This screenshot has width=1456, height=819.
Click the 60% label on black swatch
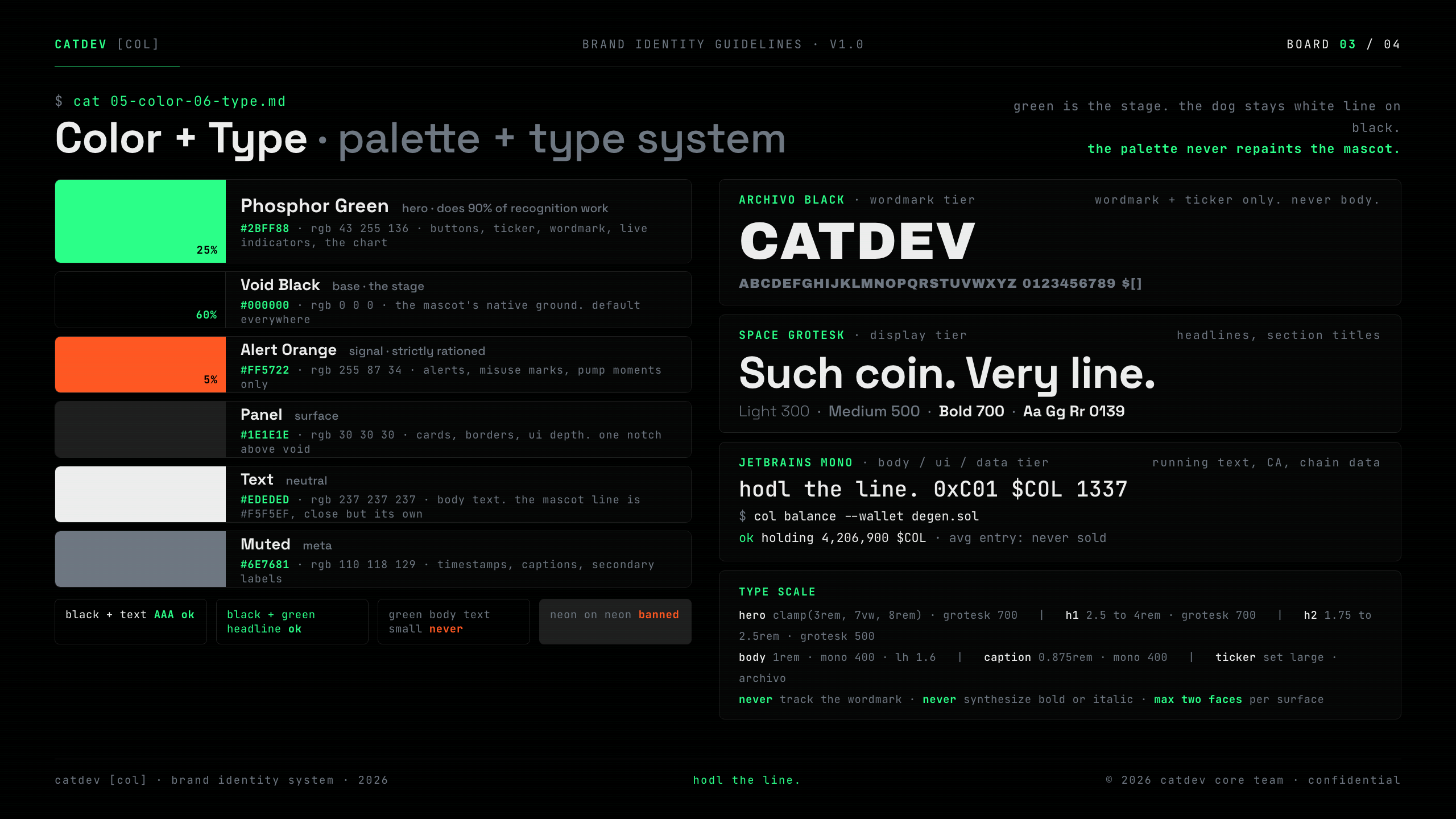coord(206,315)
